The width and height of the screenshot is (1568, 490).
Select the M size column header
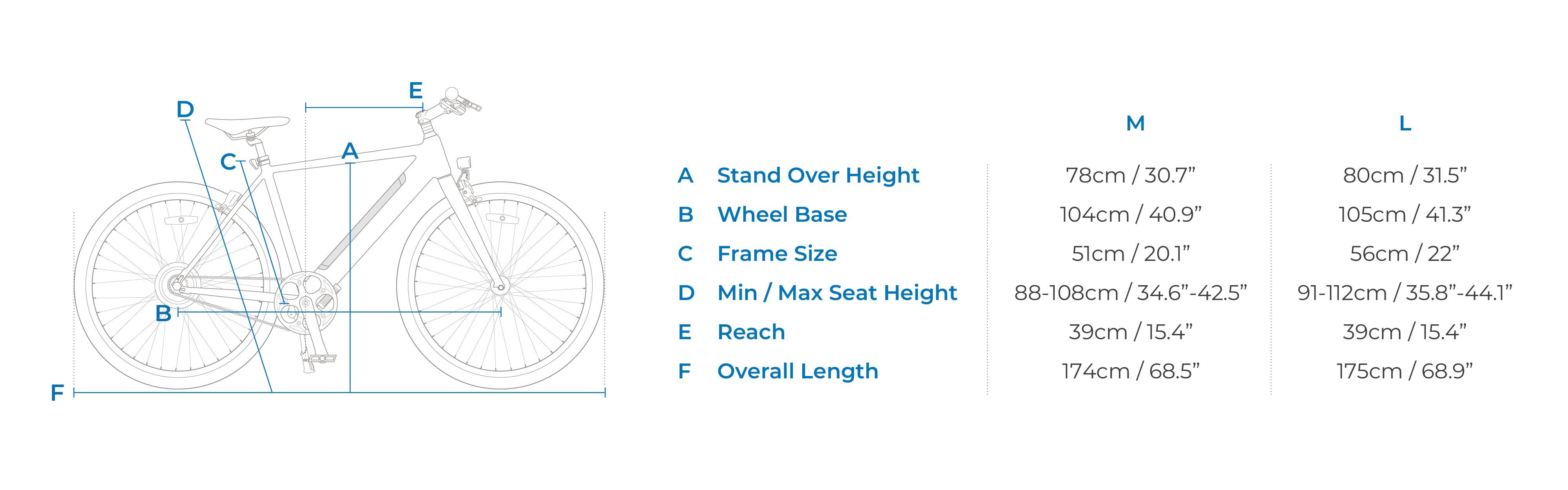click(x=1135, y=123)
